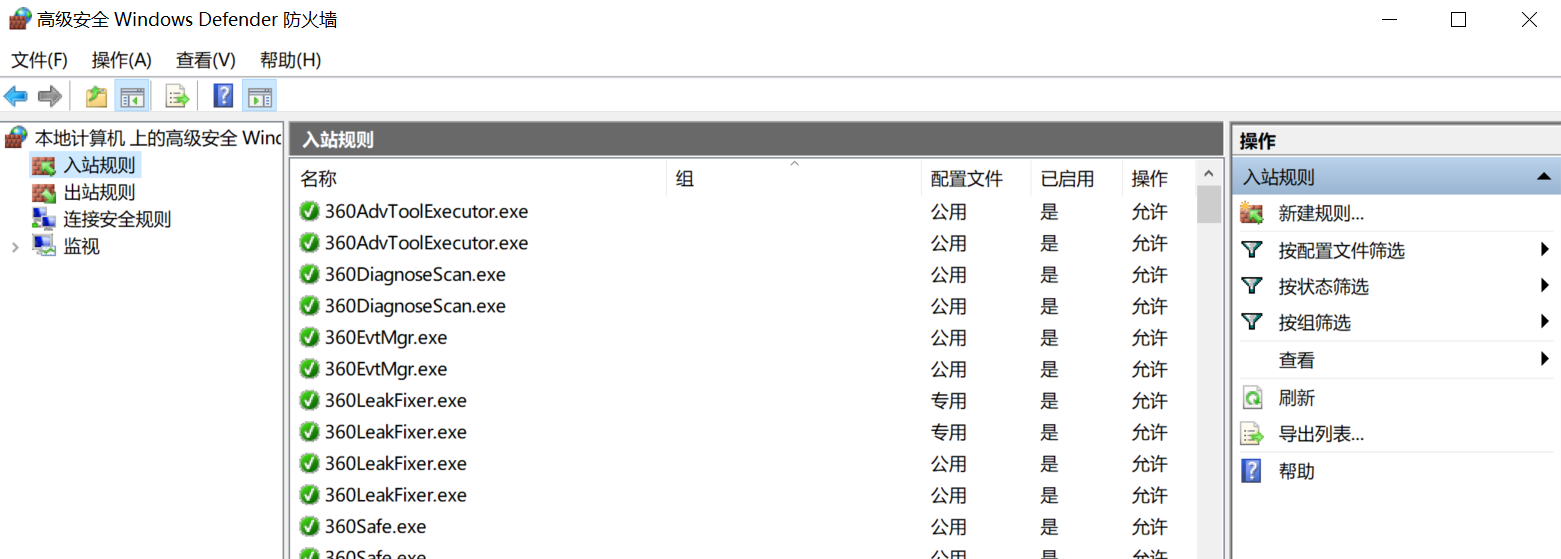
Task: Click the 新建规则... icon in actions pane
Action: pyautogui.click(x=1251, y=213)
